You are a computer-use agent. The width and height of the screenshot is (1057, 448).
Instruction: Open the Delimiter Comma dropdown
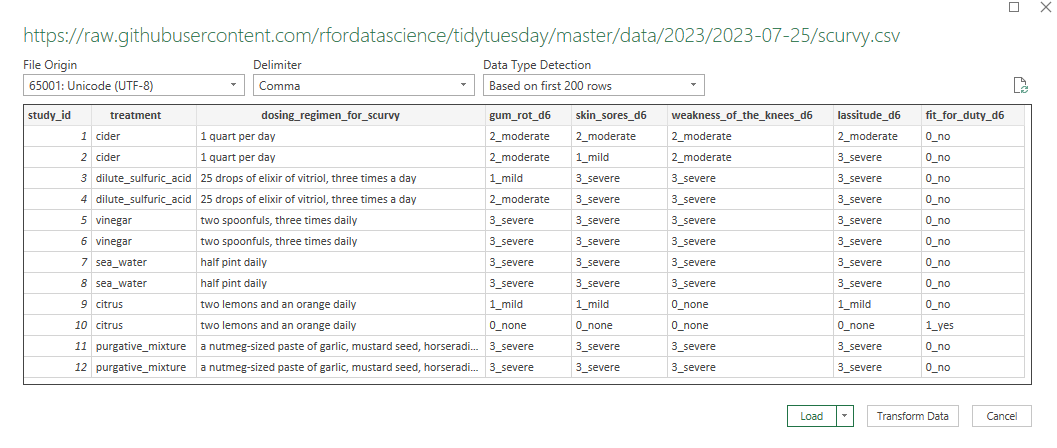(x=363, y=86)
